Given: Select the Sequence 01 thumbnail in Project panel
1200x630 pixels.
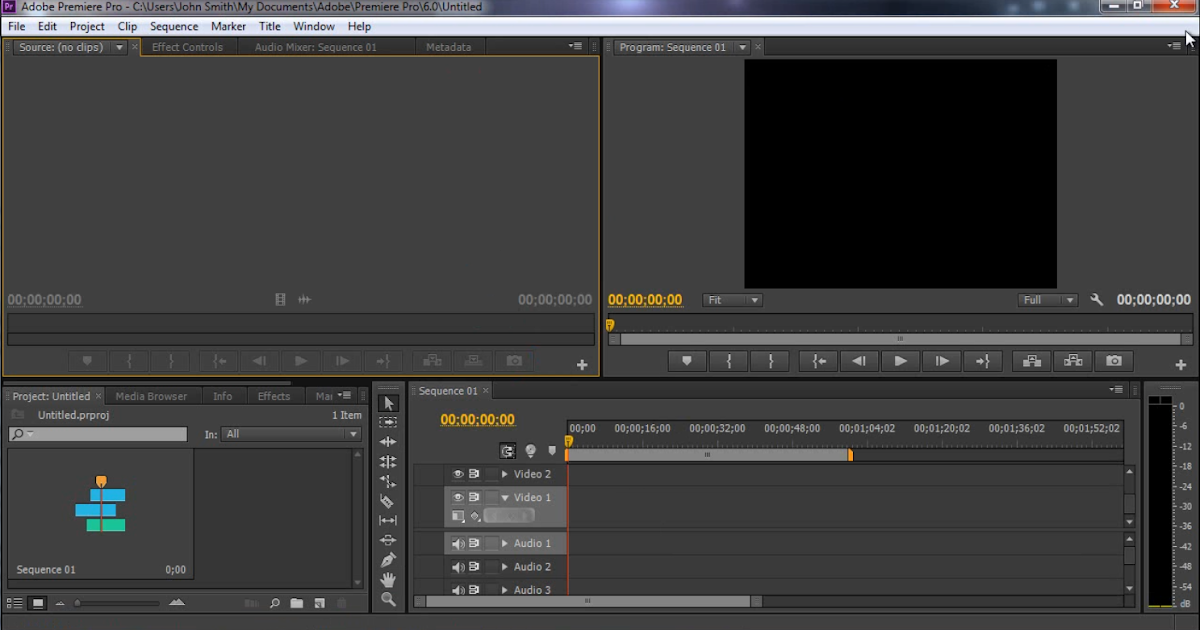Looking at the screenshot, I should click(x=100, y=513).
